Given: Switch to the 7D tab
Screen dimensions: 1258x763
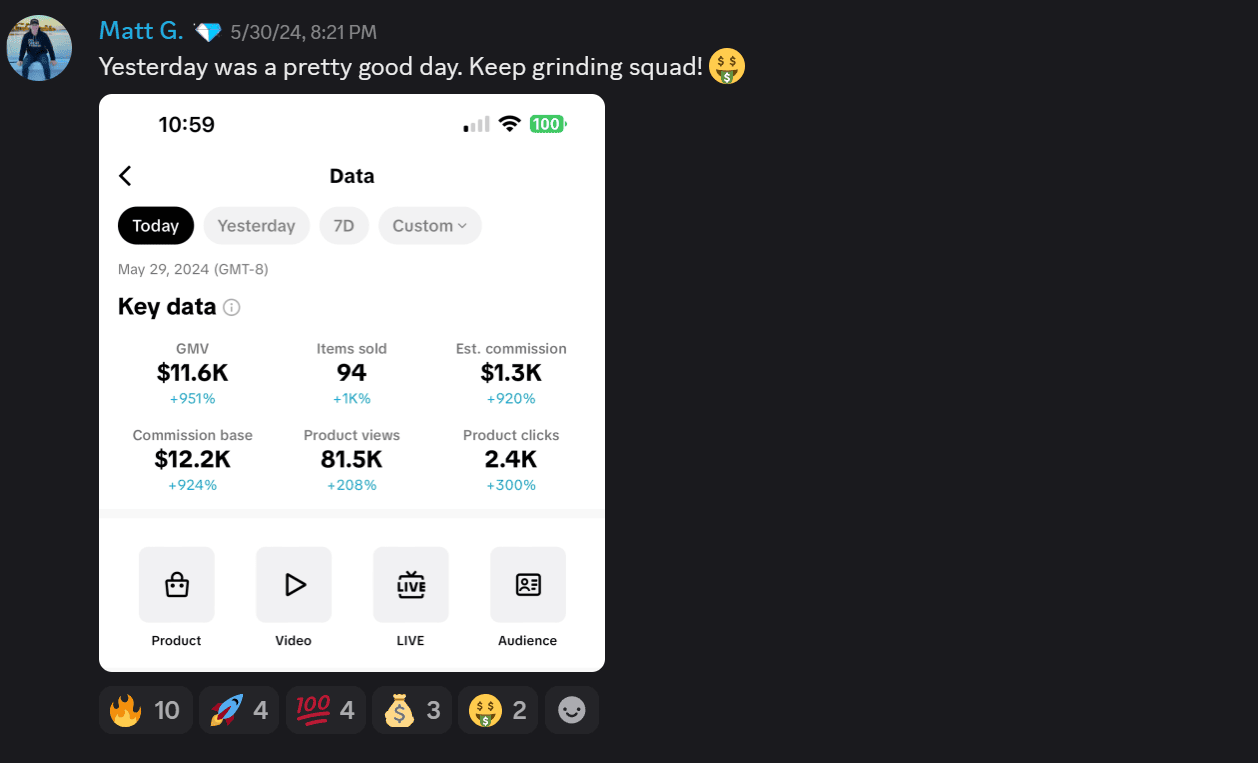Looking at the screenshot, I should (344, 226).
